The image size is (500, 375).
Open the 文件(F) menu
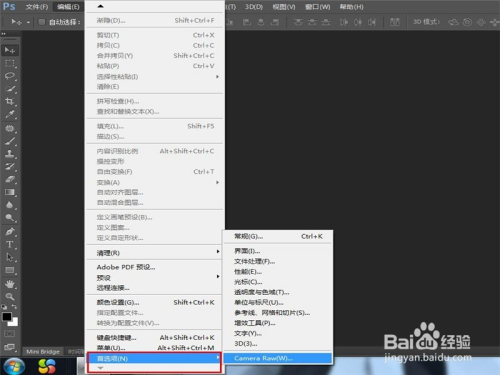(37, 7)
